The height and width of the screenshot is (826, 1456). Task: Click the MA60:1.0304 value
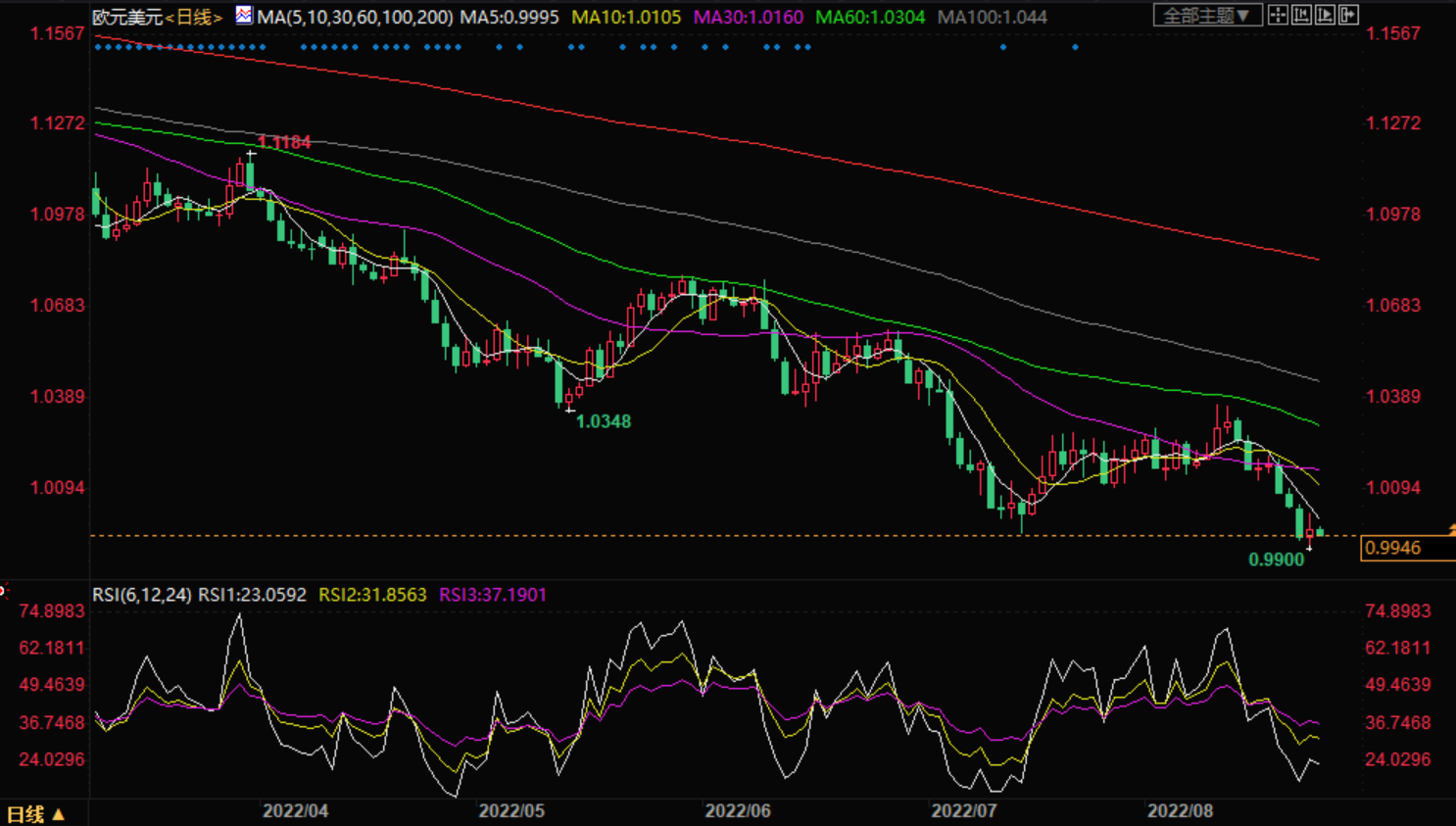coord(870,18)
